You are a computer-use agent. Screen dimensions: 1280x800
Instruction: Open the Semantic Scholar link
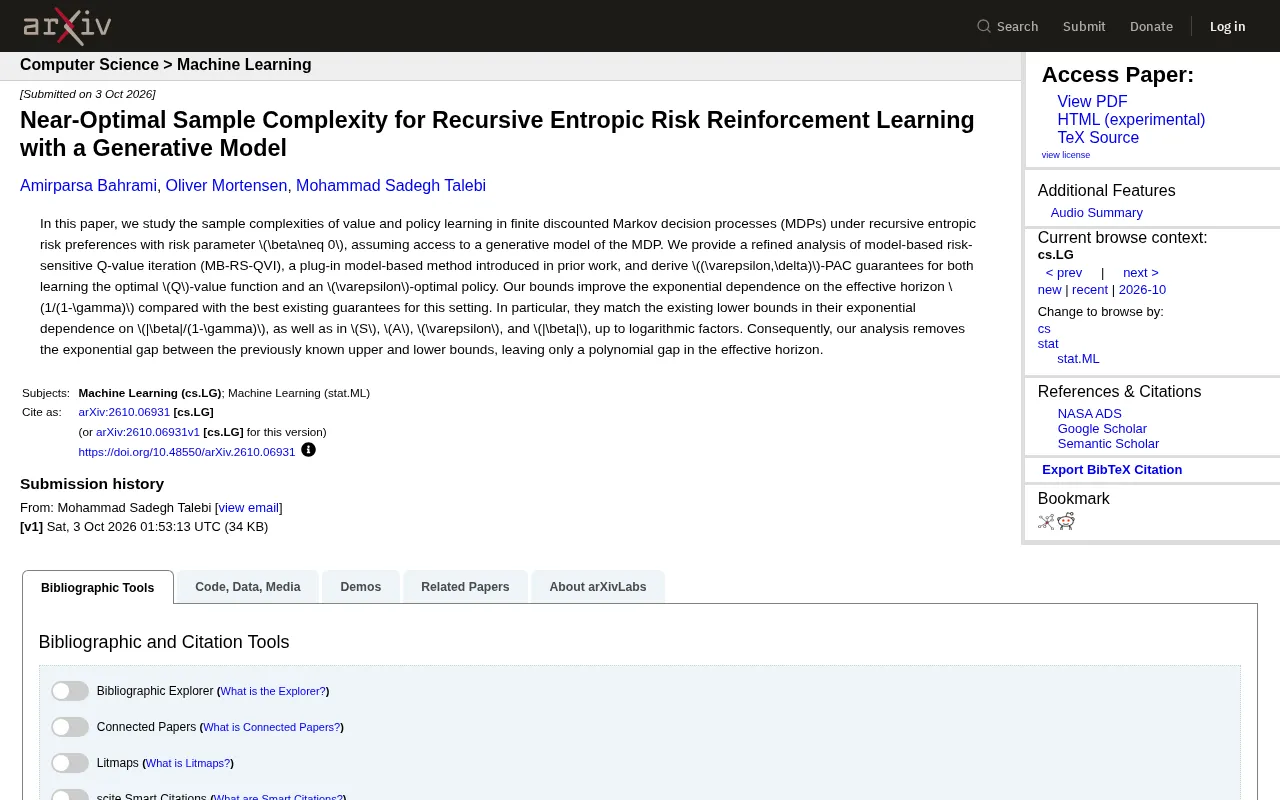(1108, 444)
